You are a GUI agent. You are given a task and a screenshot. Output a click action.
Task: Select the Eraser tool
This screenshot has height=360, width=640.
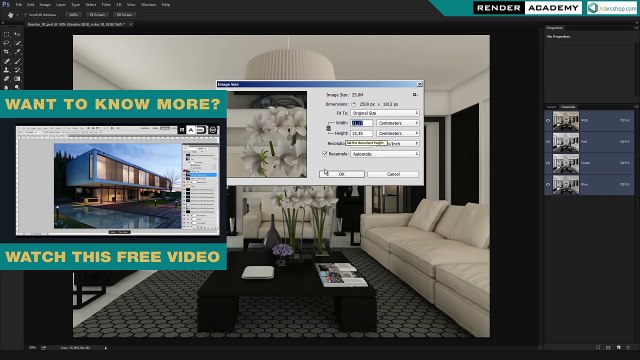(x=7, y=79)
